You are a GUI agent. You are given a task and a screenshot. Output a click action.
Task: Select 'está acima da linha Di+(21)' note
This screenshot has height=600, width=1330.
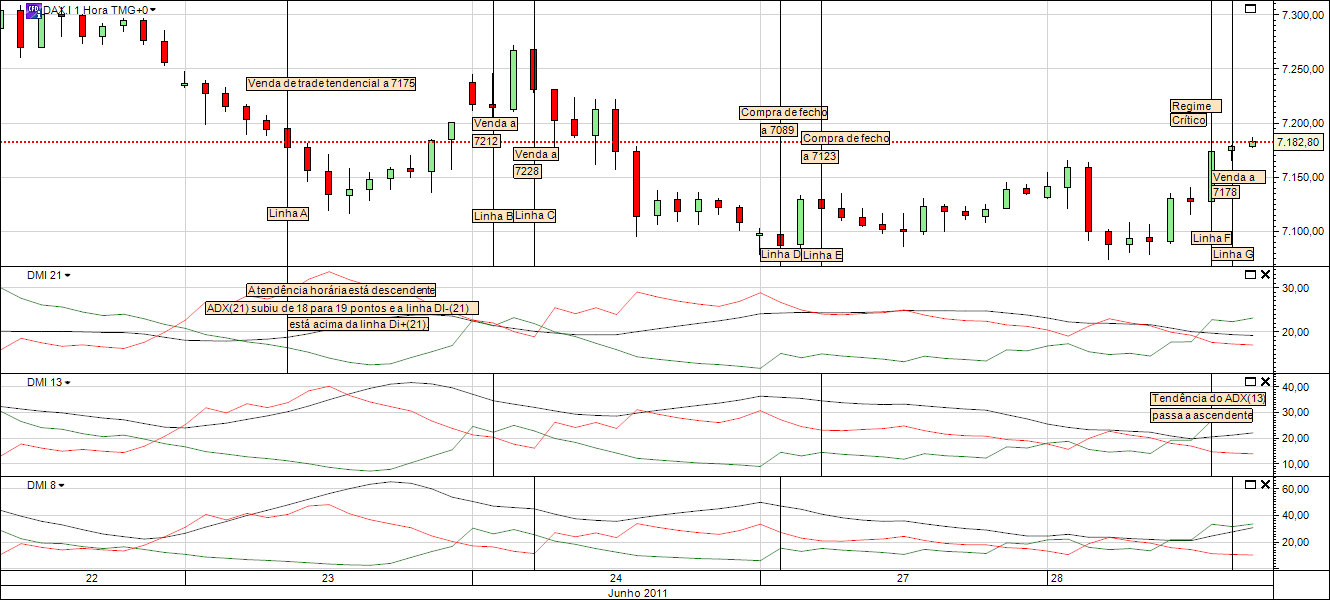(x=358, y=324)
